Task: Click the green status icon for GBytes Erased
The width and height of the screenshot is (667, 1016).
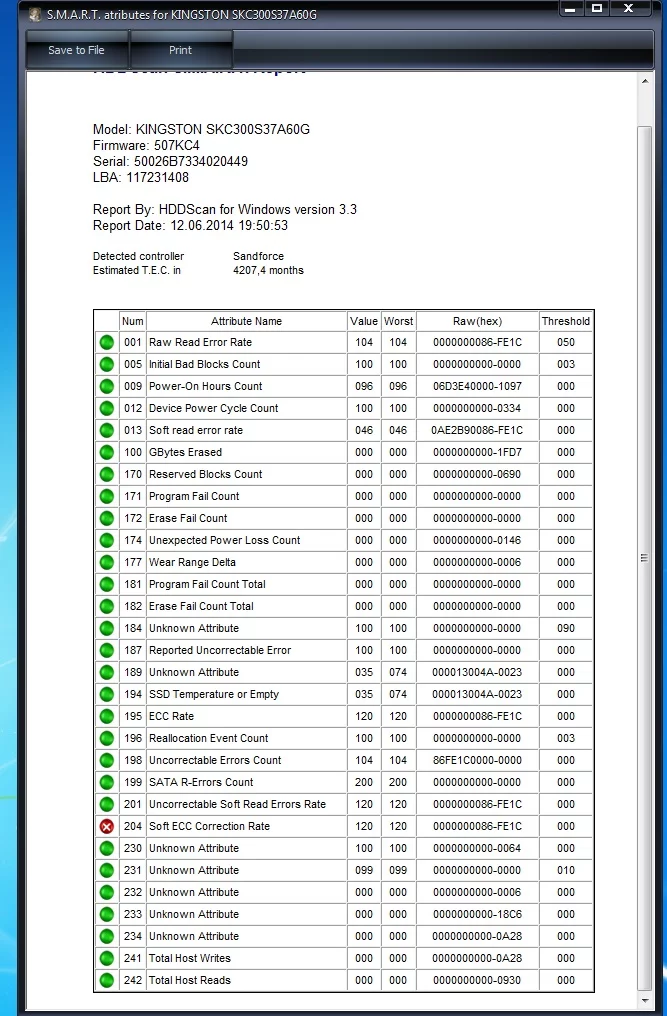Action: tap(107, 452)
